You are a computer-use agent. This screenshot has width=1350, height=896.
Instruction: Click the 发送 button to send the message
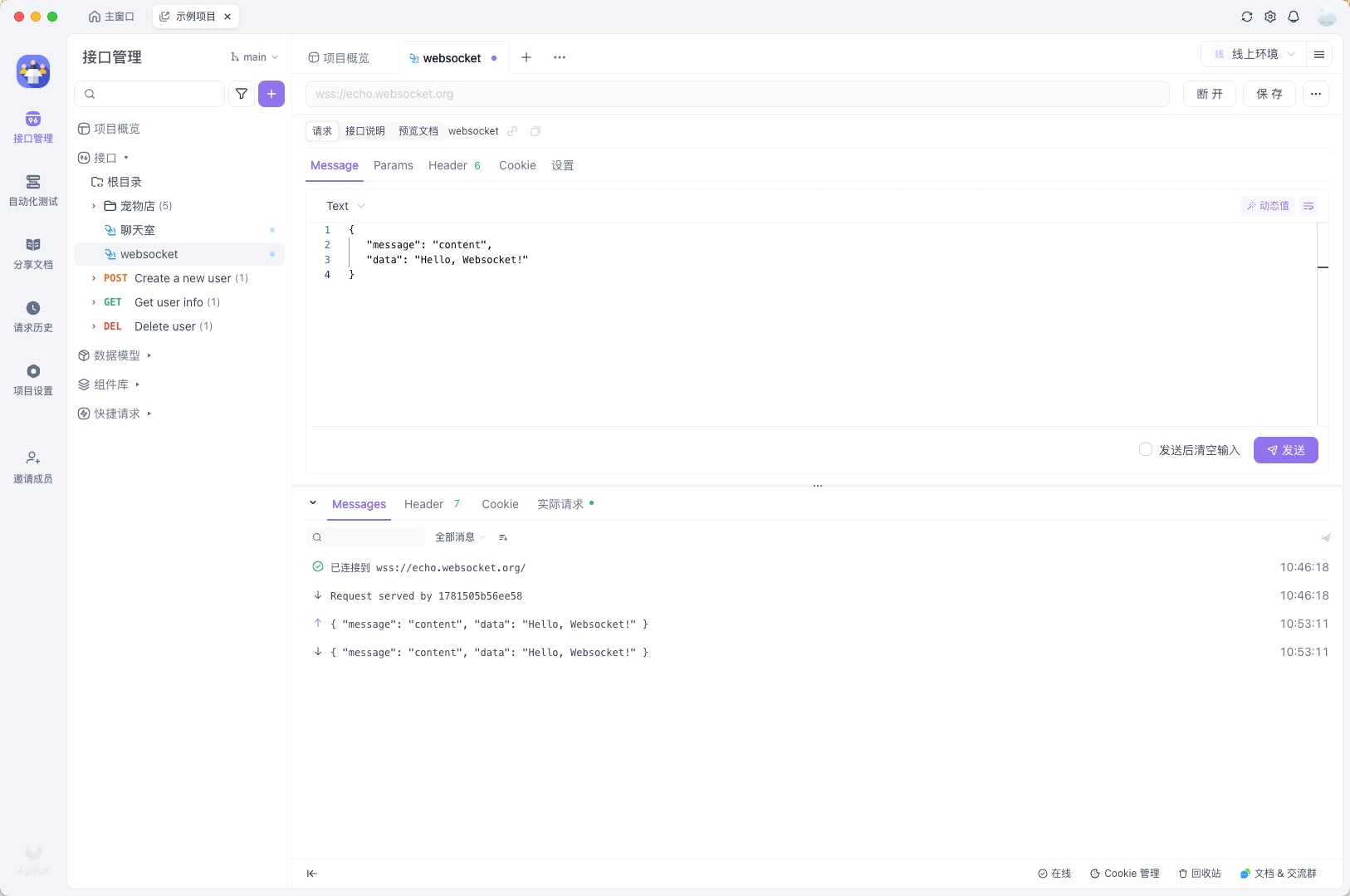pos(1287,449)
